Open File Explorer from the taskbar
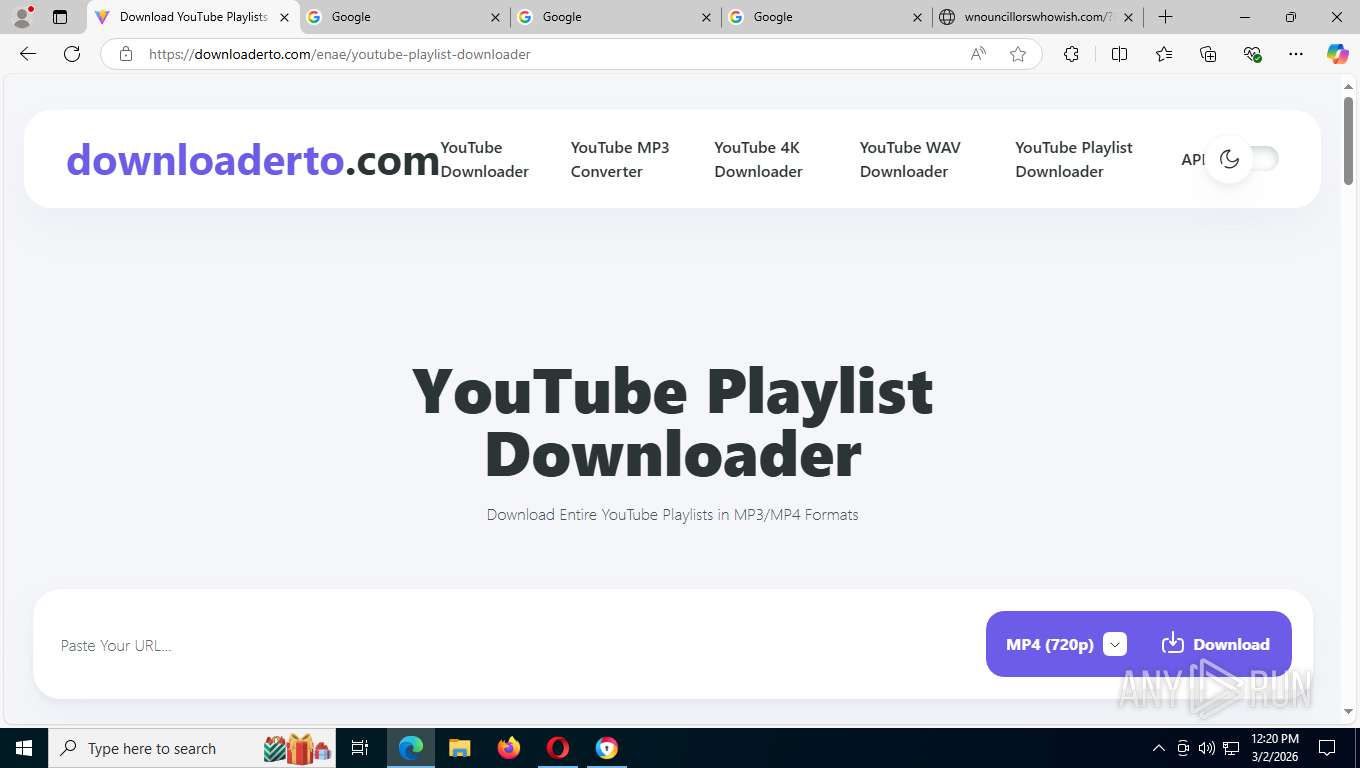Screen dimensions: 1360x768 (460, 748)
